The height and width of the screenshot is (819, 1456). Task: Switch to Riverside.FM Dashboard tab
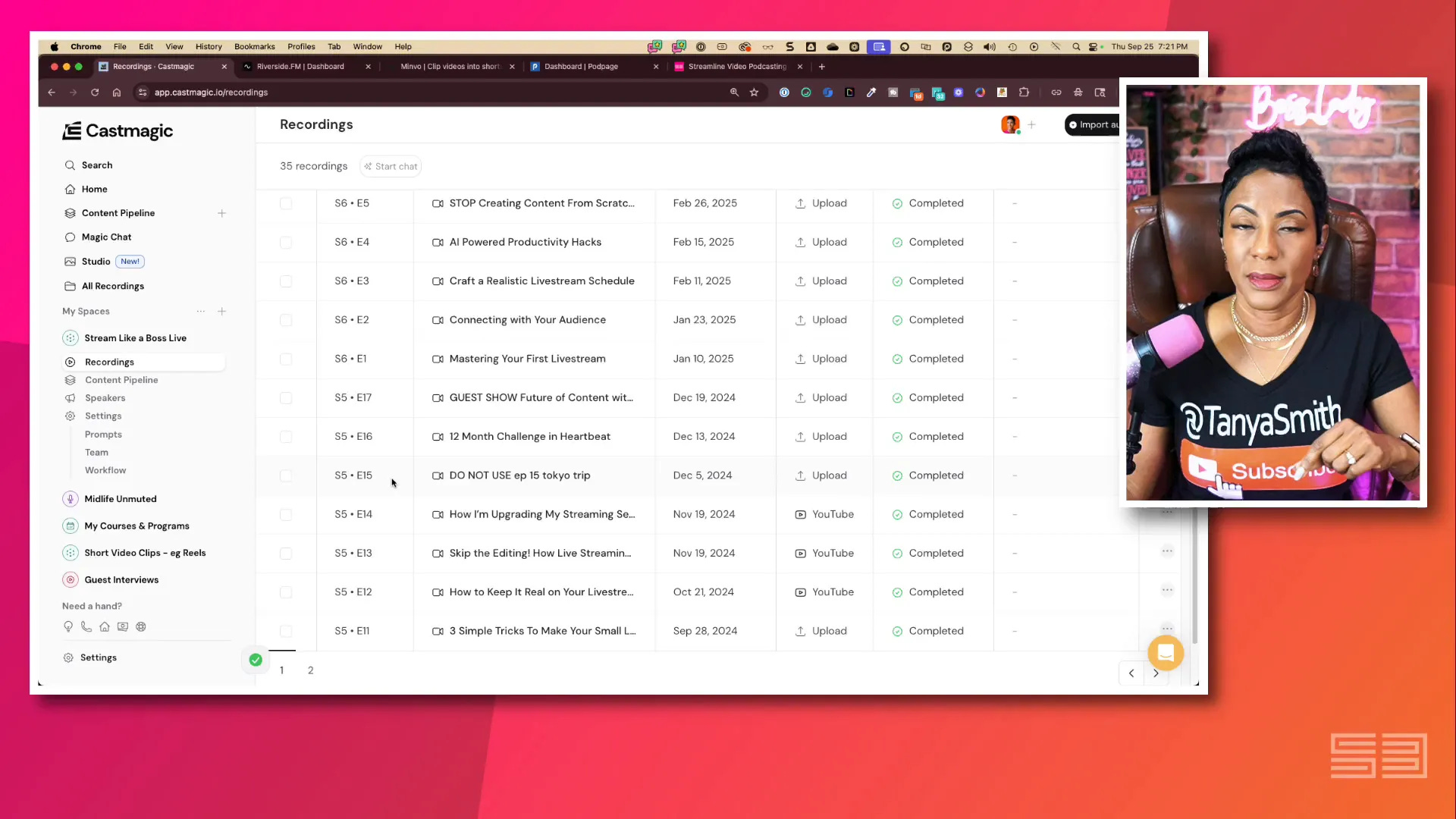click(300, 67)
